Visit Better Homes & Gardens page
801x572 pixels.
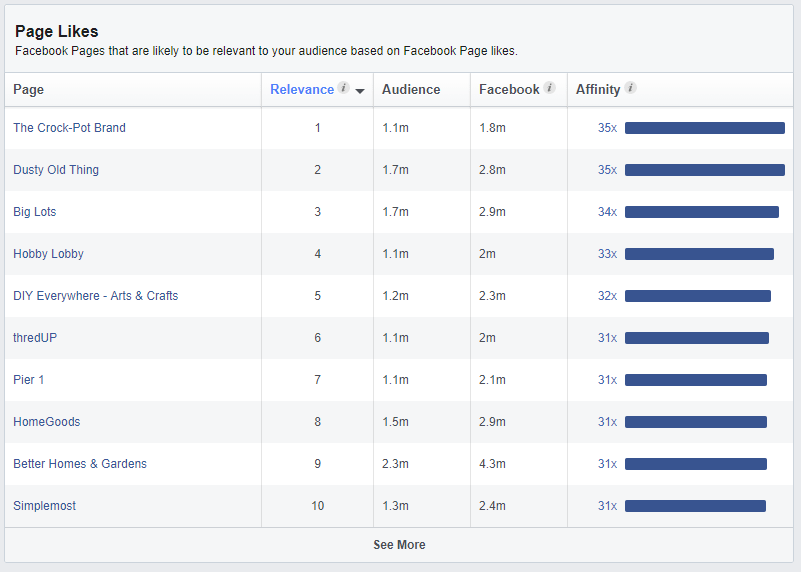pyautogui.click(x=80, y=464)
